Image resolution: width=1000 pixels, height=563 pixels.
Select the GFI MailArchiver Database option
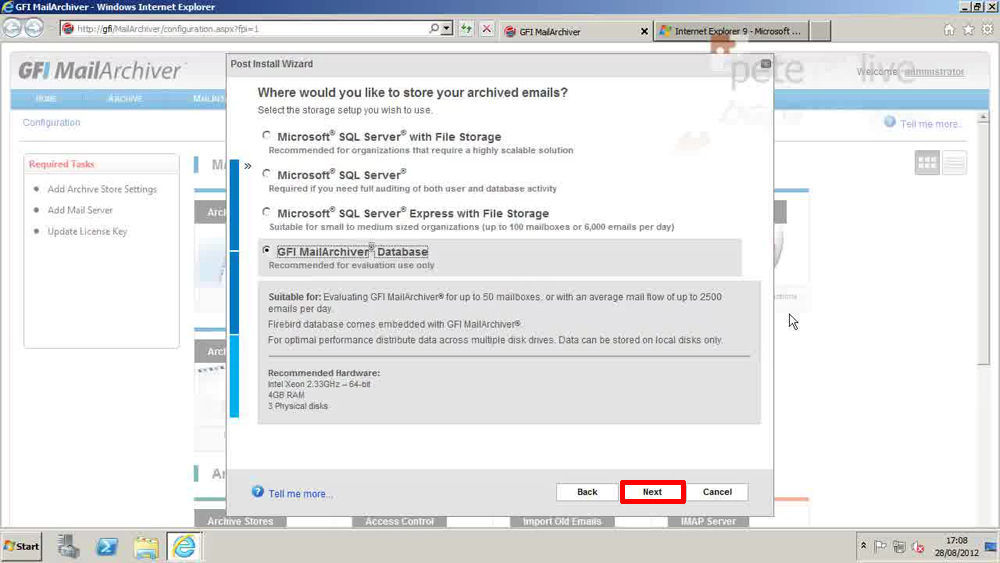pyautogui.click(x=266, y=250)
